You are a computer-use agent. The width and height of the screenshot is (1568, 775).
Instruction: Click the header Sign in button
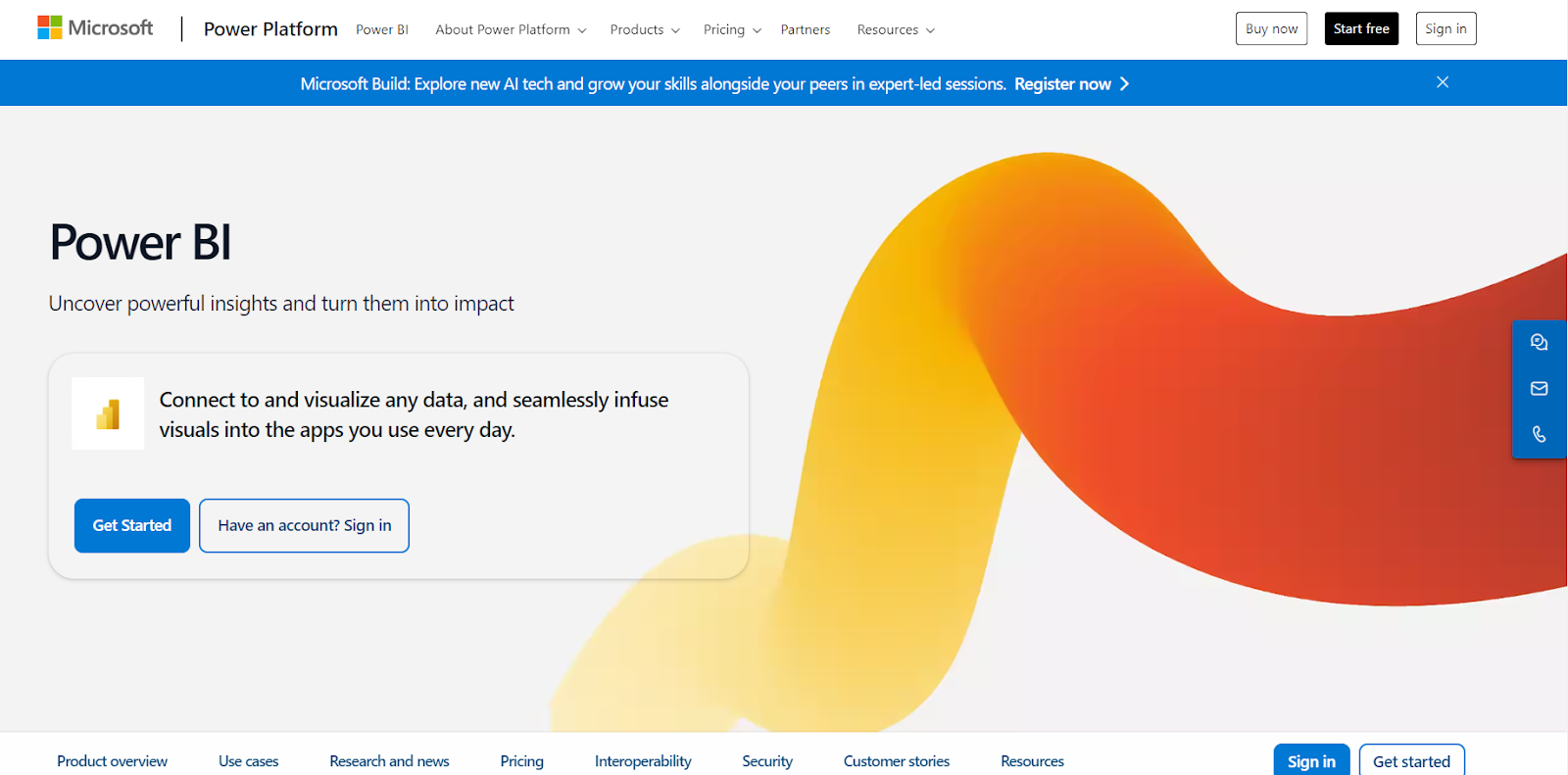click(x=1445, y=28)
